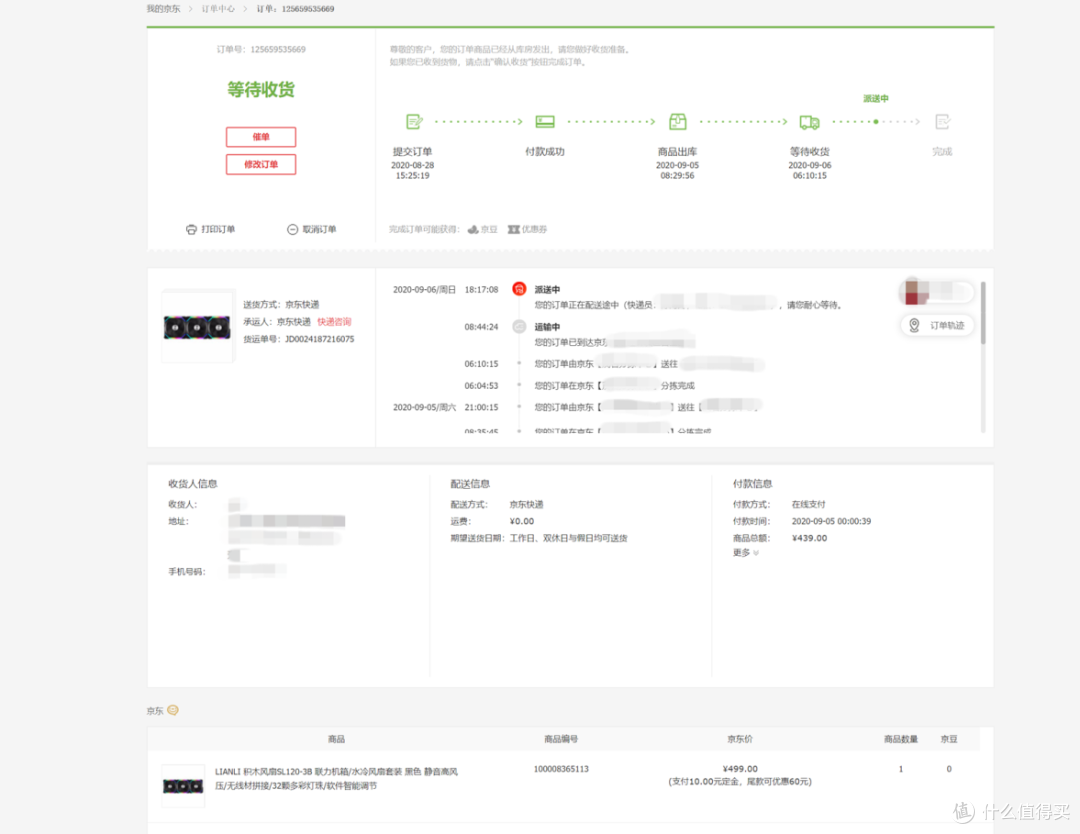
Task: Click the red 派送中 status icon
Action: [519, 289]
